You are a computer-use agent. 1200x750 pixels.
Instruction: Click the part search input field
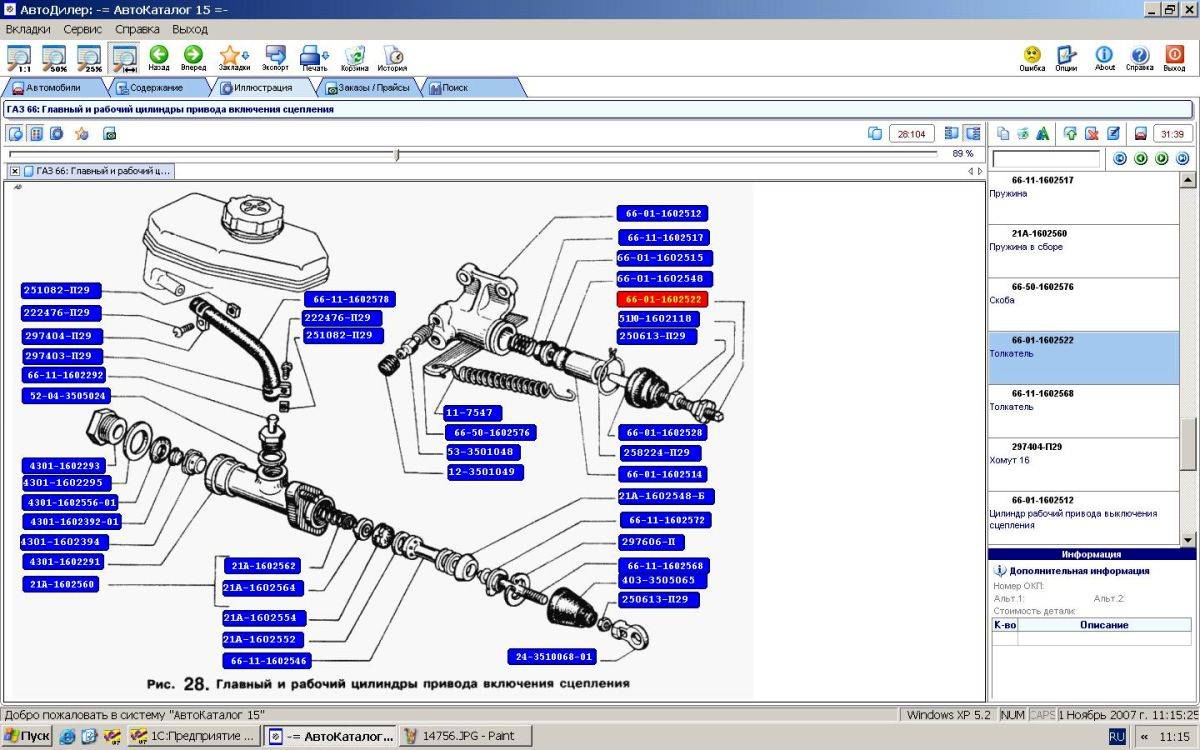point(1046,159)
